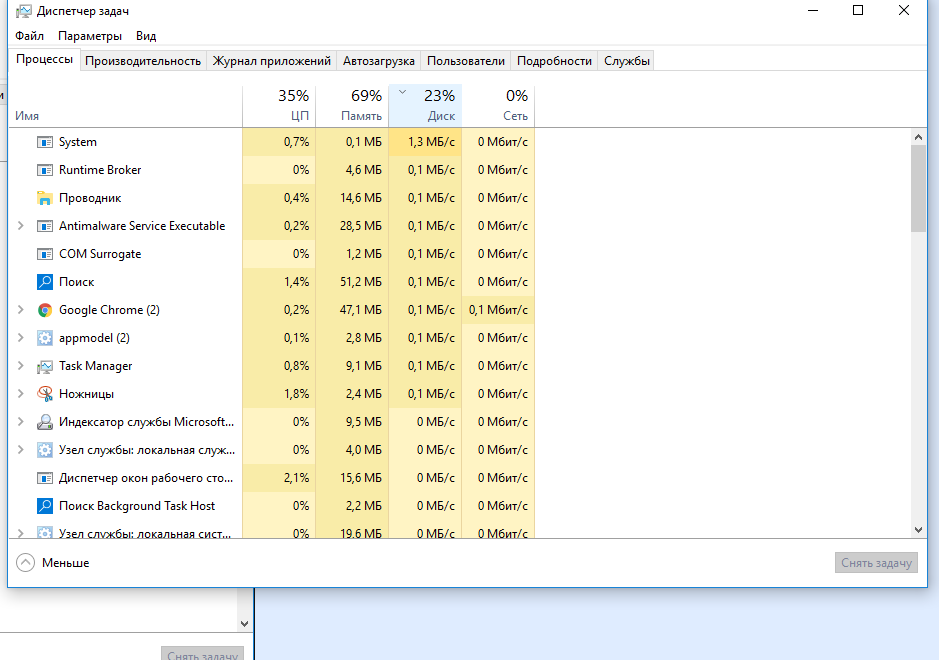Click the process list scroll-up arrow

(x=918, y=137)
